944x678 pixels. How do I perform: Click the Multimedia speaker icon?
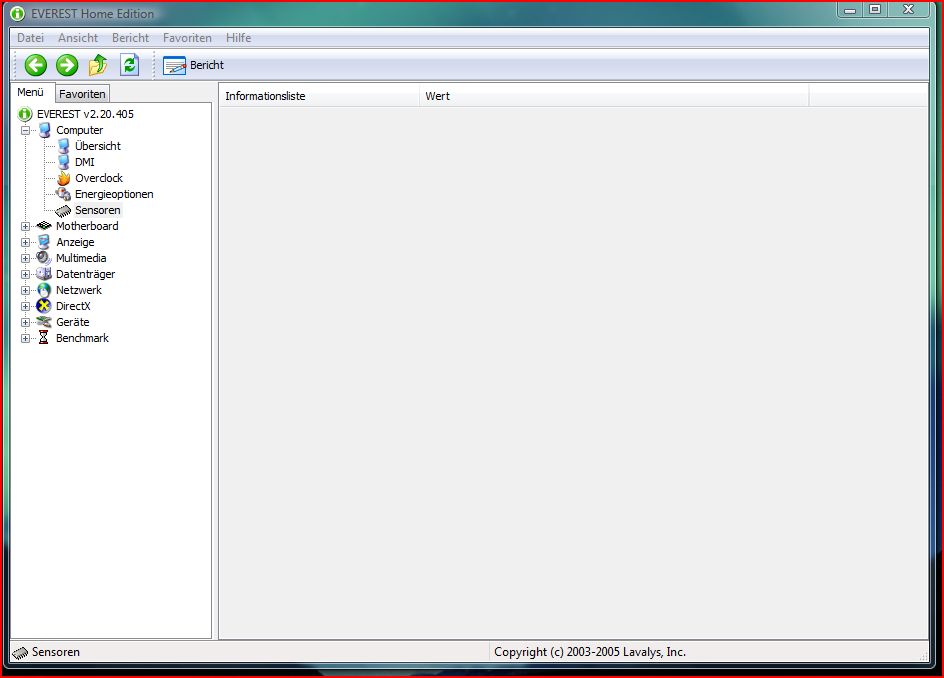(x=43, y=258)
